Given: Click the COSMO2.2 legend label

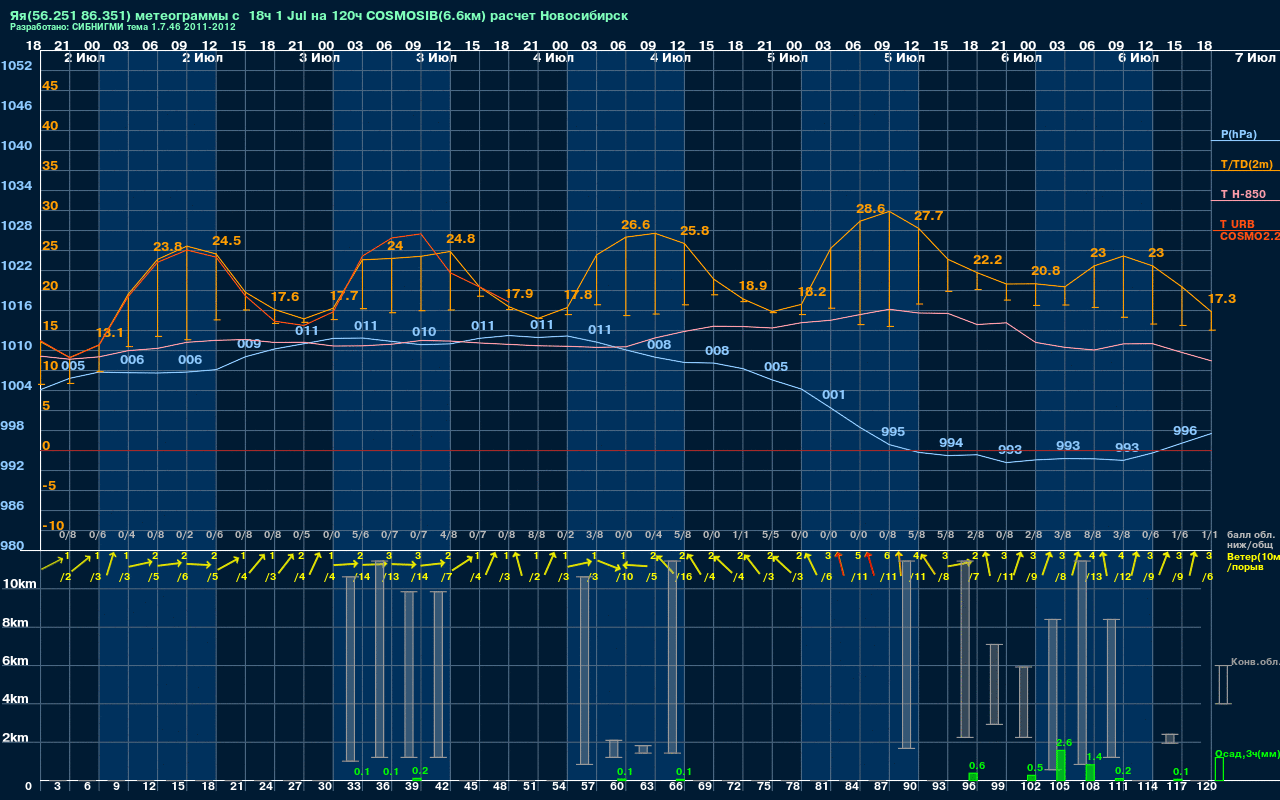Looking at the screenshot, I should click(x=1249, y=236).
